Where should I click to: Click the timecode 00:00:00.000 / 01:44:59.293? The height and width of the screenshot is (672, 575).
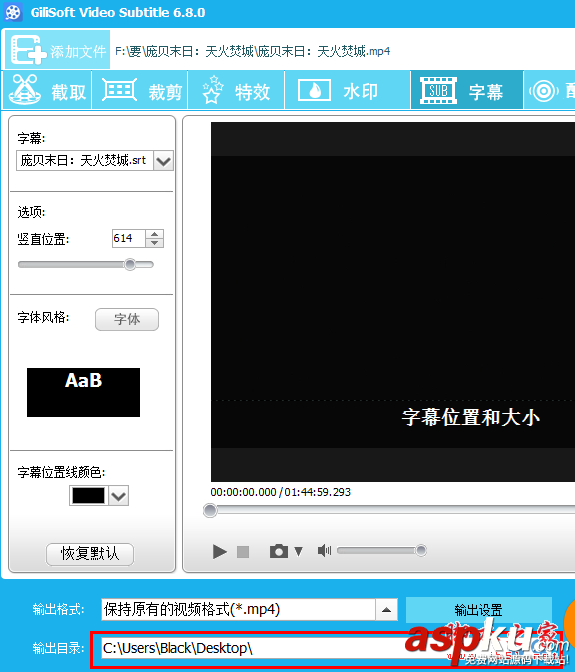[281, 492]
